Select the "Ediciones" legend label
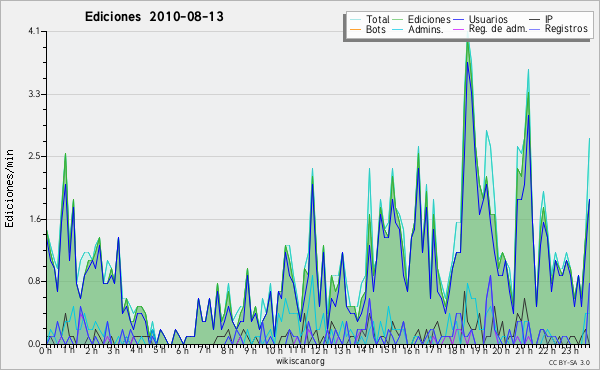Viewport: 600px width, 370px height. pyautogui.click(x=429, y=19)
